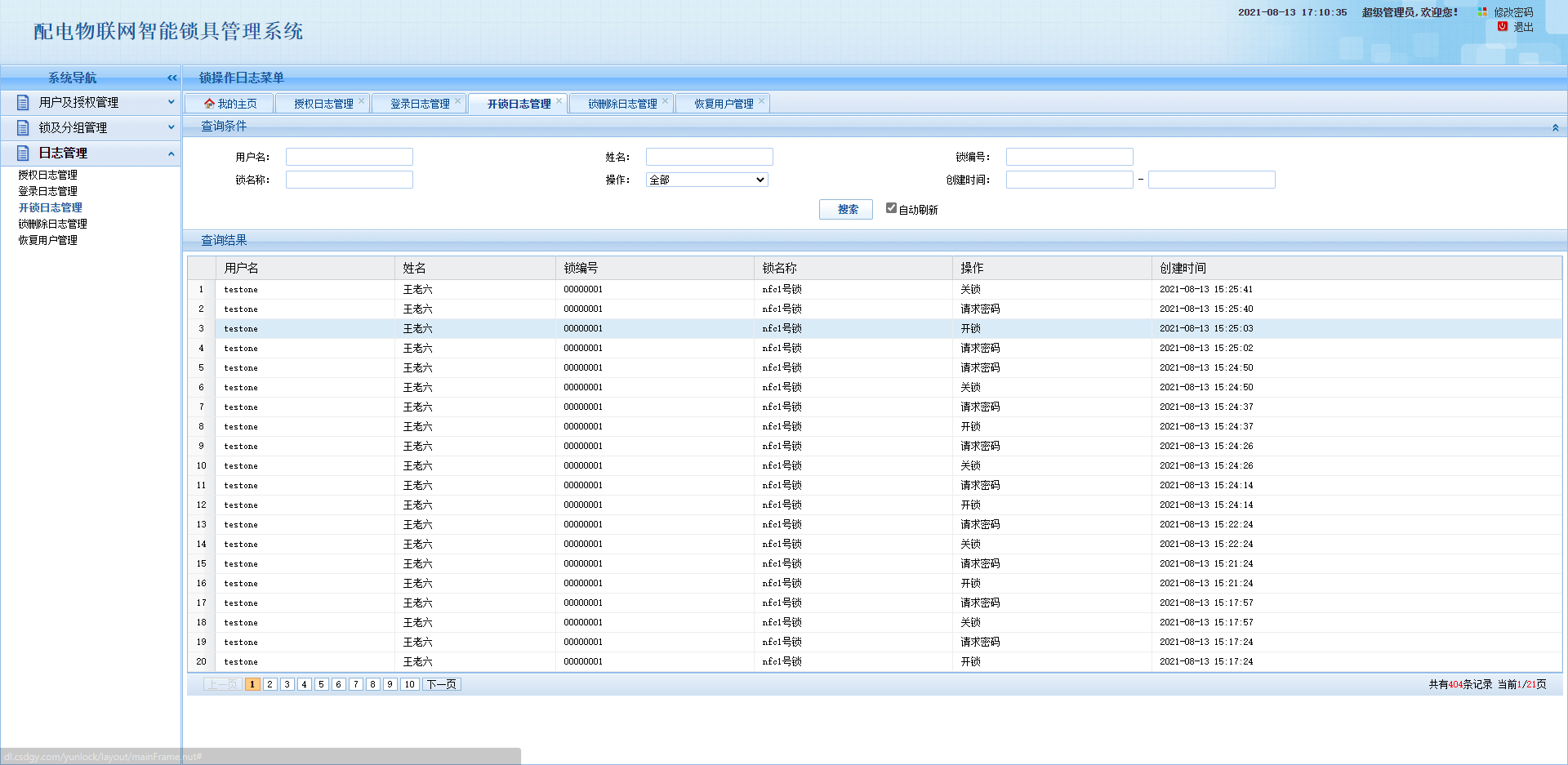Click the 创建时间 end date field

pyautogui.click(x=1212, y=180)
